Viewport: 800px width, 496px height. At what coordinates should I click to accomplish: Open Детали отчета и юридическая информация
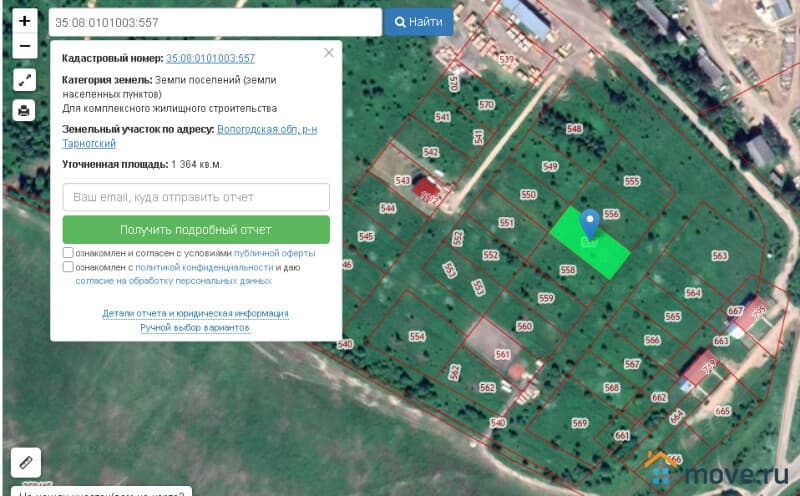click(x=195, y=313)
